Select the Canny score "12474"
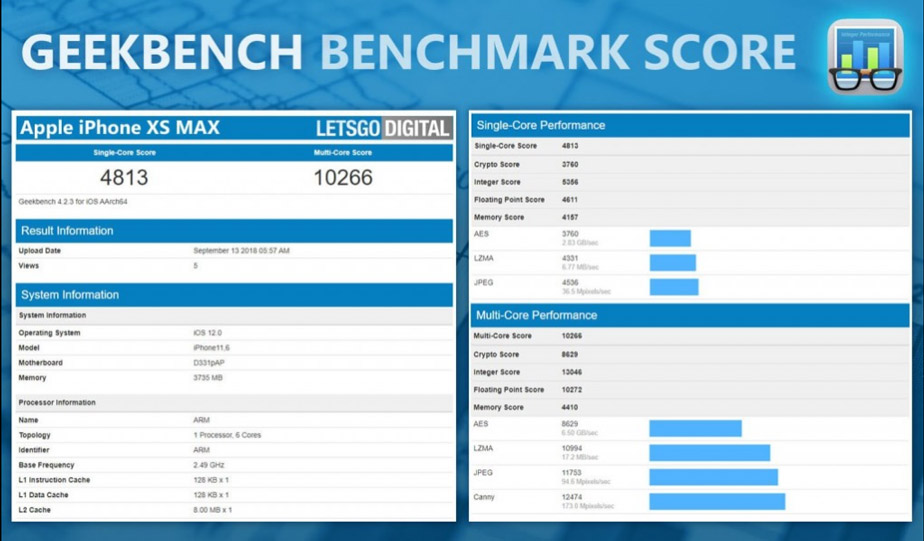 (572, 497)
